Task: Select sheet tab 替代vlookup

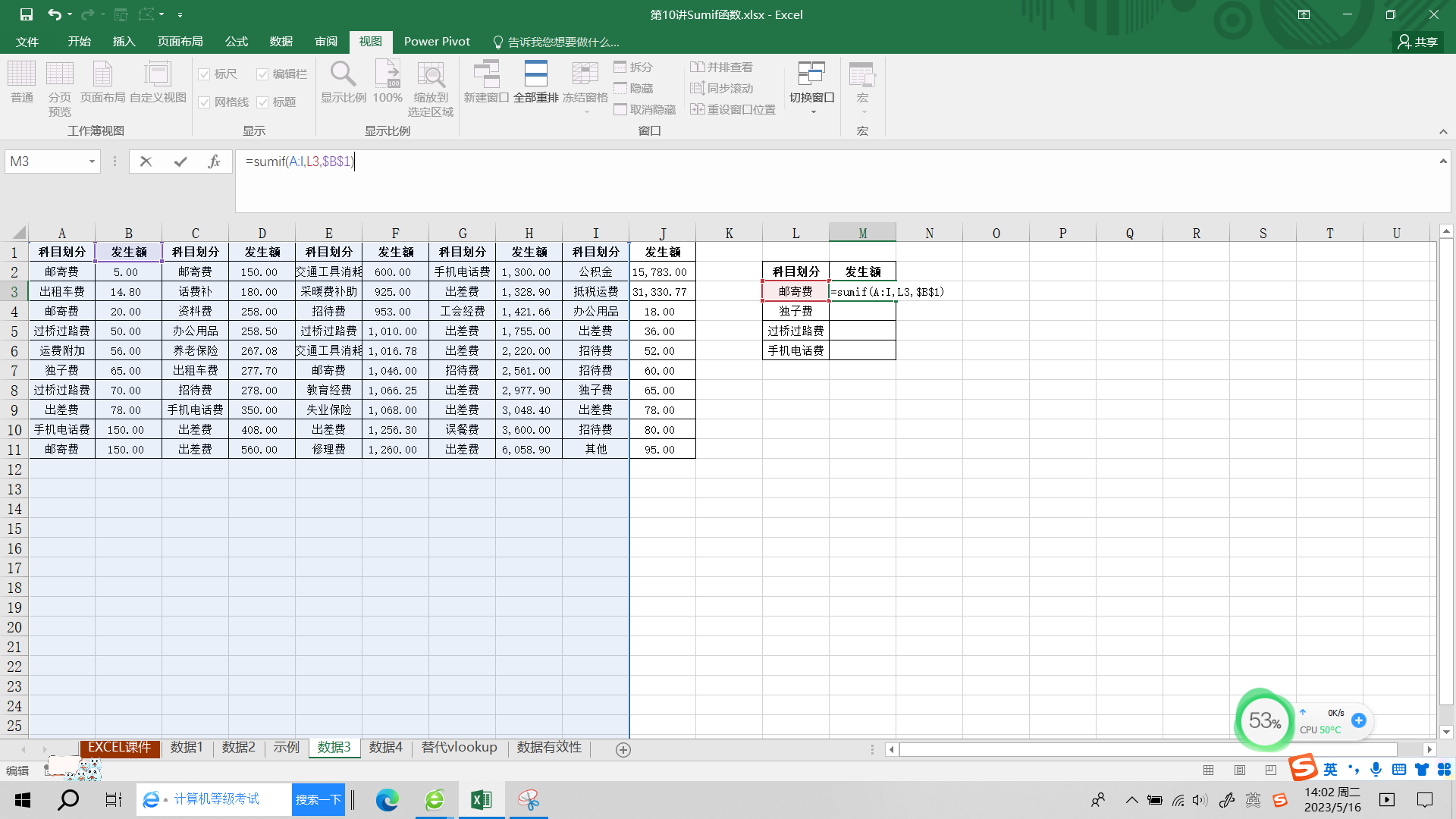Action: (459, 748)
